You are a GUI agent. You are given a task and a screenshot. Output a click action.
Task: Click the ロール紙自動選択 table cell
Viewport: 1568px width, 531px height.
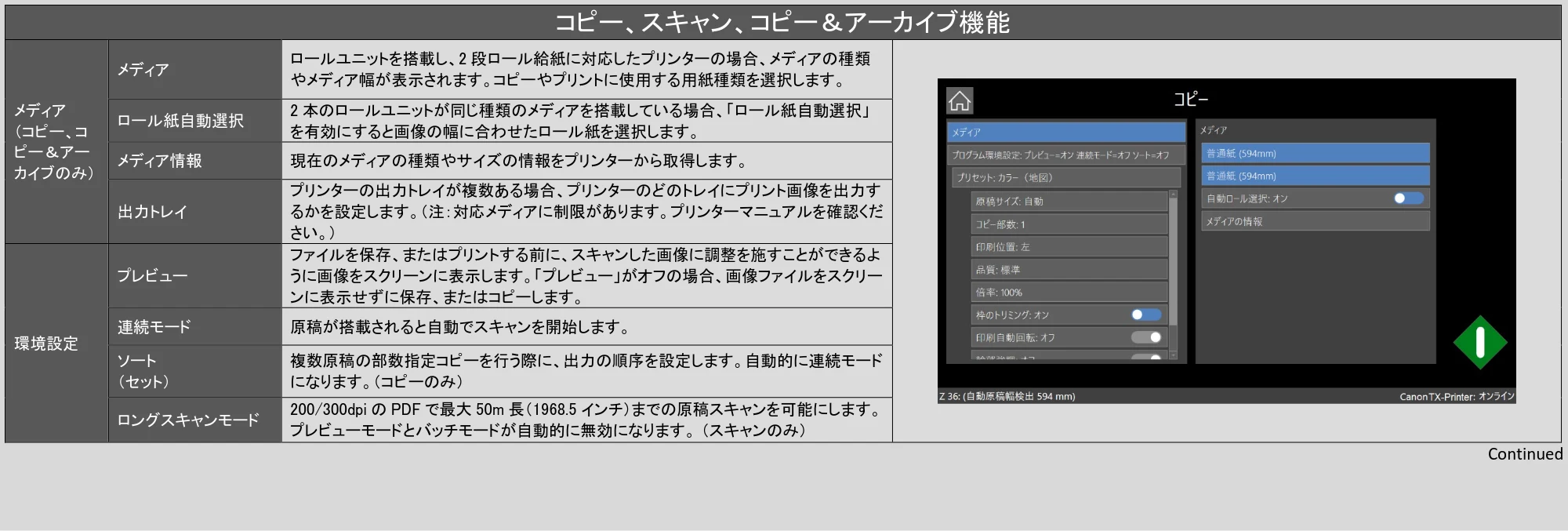(x=195, y=121)
